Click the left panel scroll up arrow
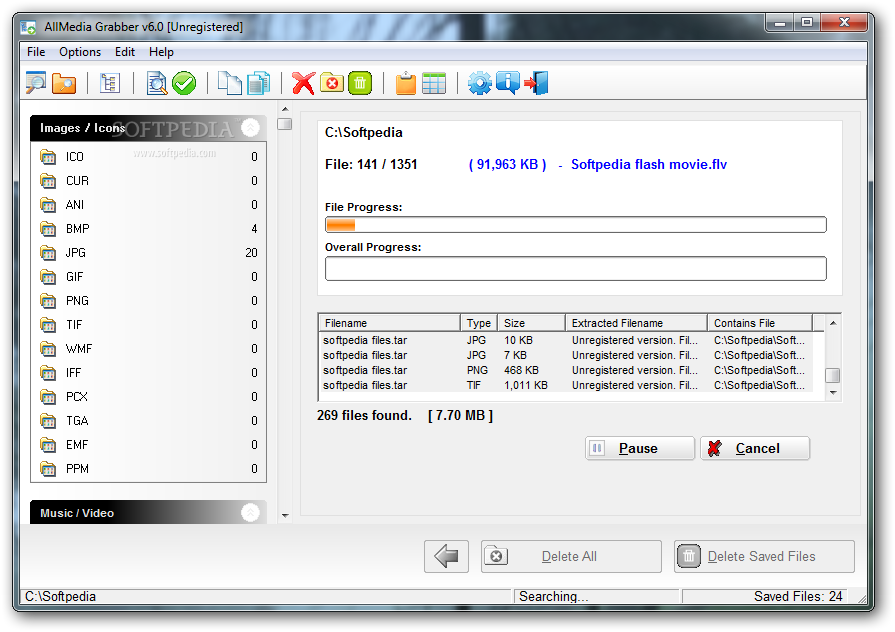The width and height of the screenshot is (895, 632). tap(285, 108)
